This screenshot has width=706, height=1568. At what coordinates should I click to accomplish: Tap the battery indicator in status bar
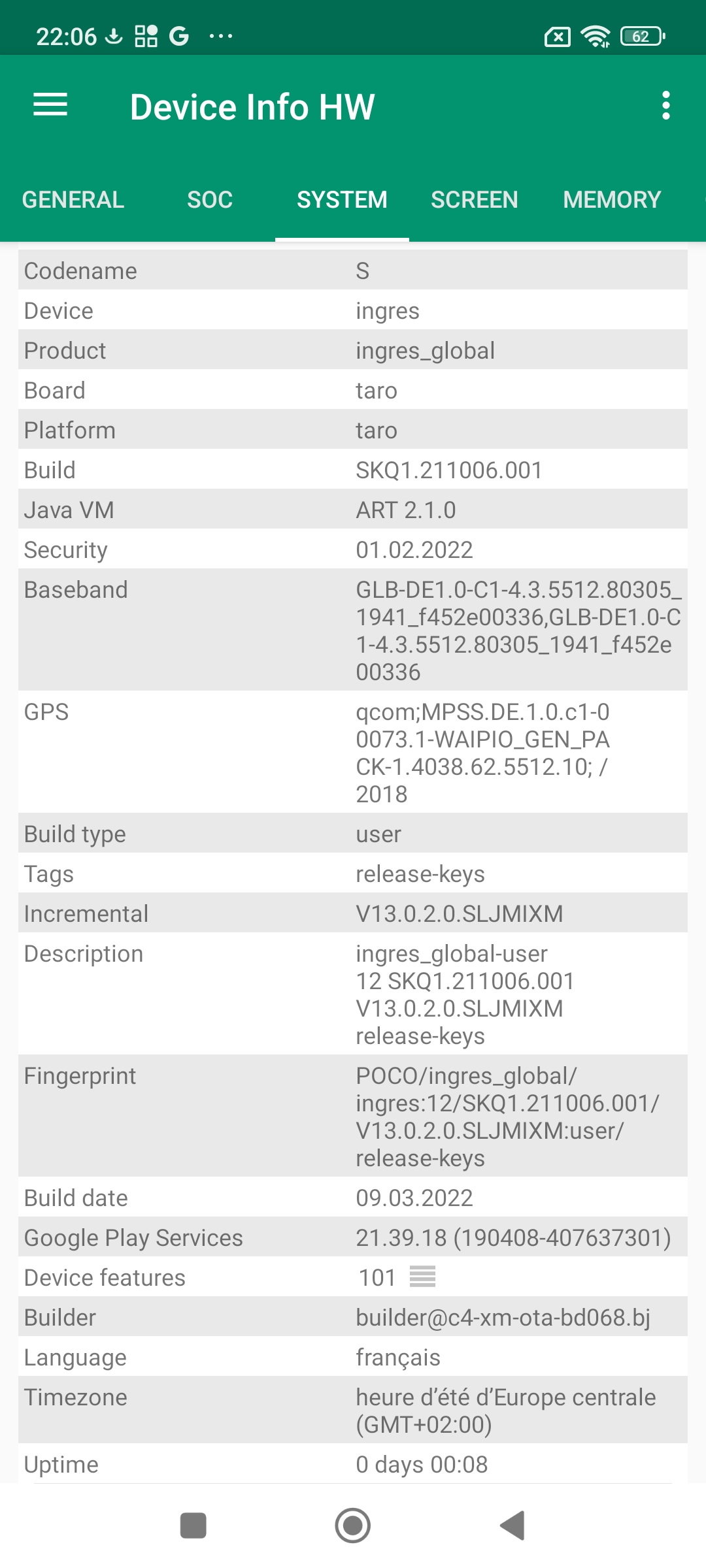click(x=643, y=37)
